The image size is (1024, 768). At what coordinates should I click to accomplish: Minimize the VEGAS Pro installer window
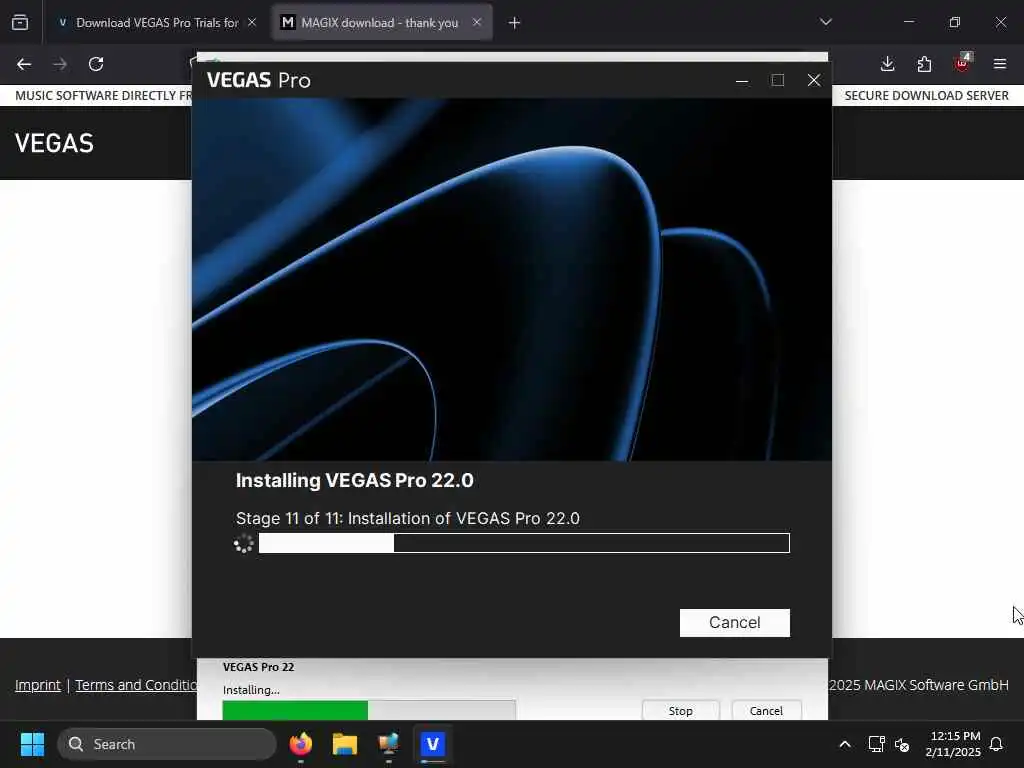coord(742,80)
